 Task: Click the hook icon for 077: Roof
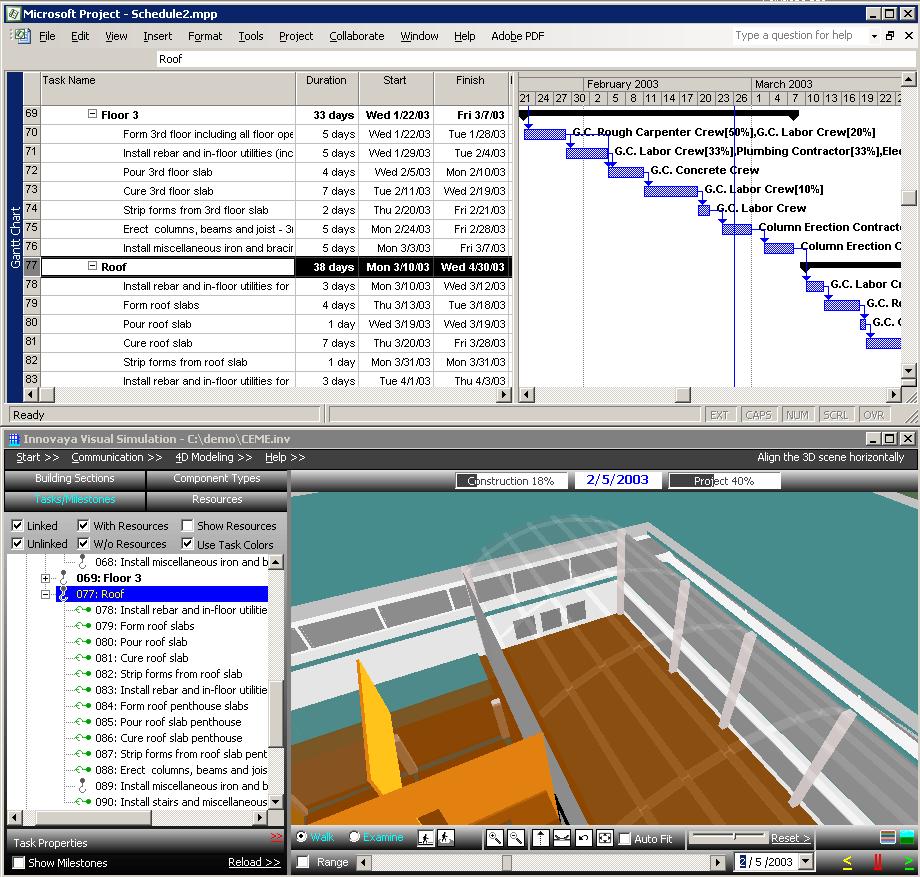pyautogui.click(x=64, y=594)
